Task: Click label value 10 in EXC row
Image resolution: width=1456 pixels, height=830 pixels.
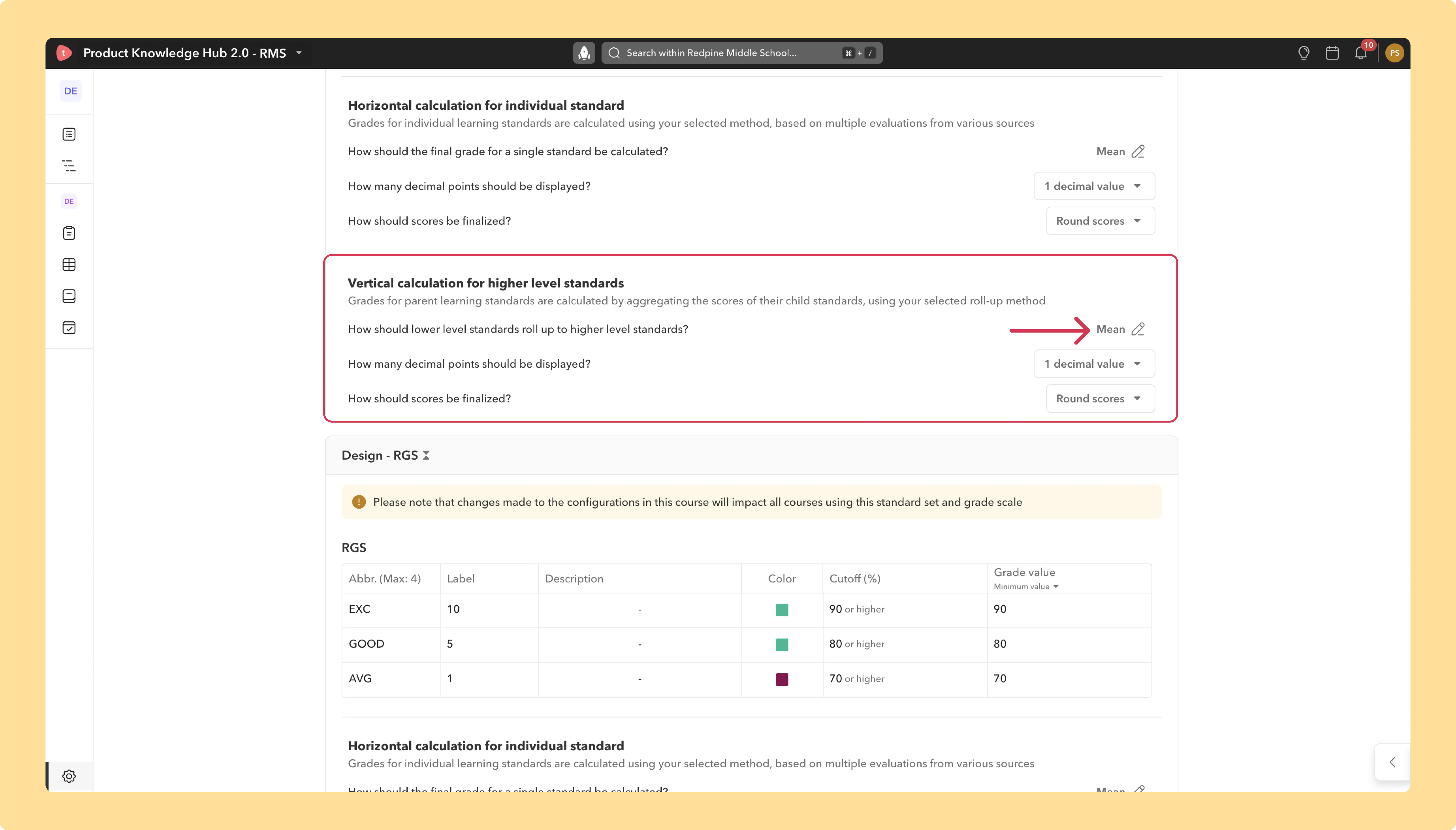Action: 453,609
